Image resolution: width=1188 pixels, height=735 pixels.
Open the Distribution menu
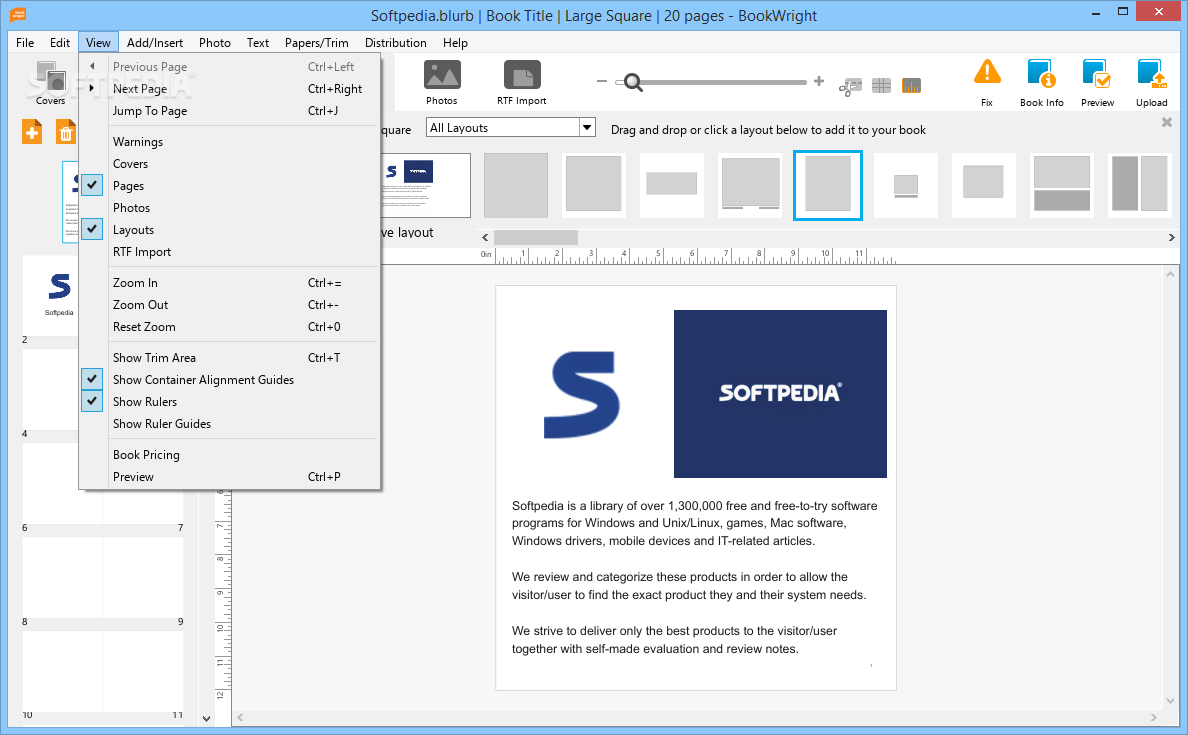pyautogui.click(x=395, y=42)
